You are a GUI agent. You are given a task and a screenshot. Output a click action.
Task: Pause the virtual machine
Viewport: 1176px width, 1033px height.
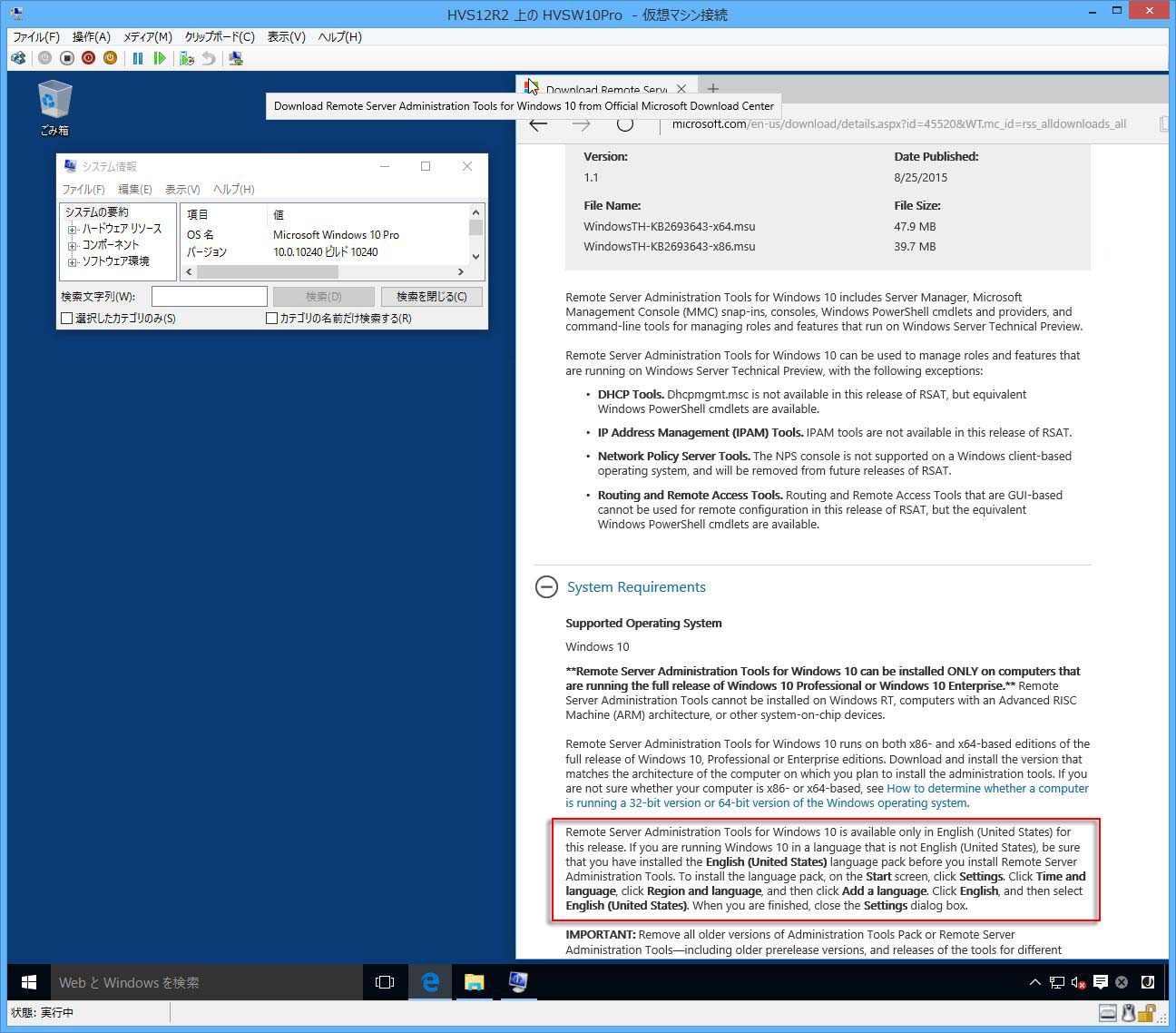pos(138,58)
